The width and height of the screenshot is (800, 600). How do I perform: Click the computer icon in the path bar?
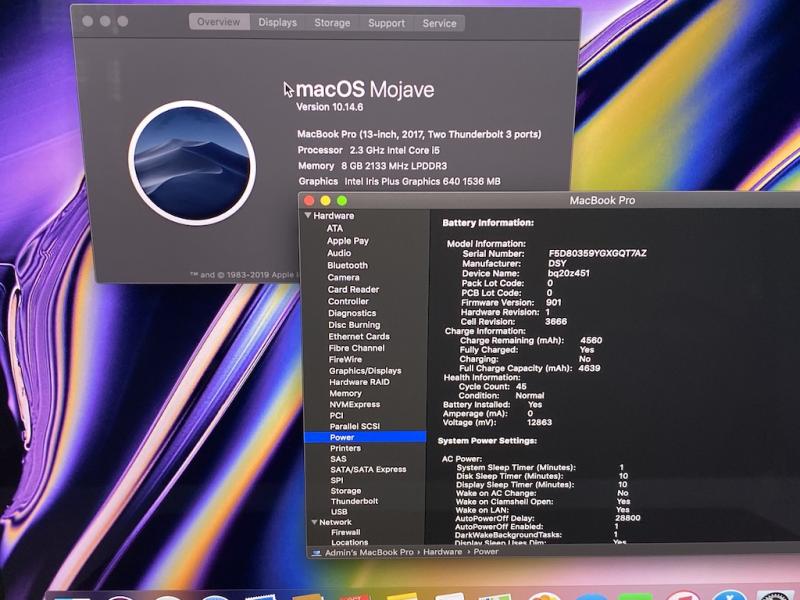(316, 553)
